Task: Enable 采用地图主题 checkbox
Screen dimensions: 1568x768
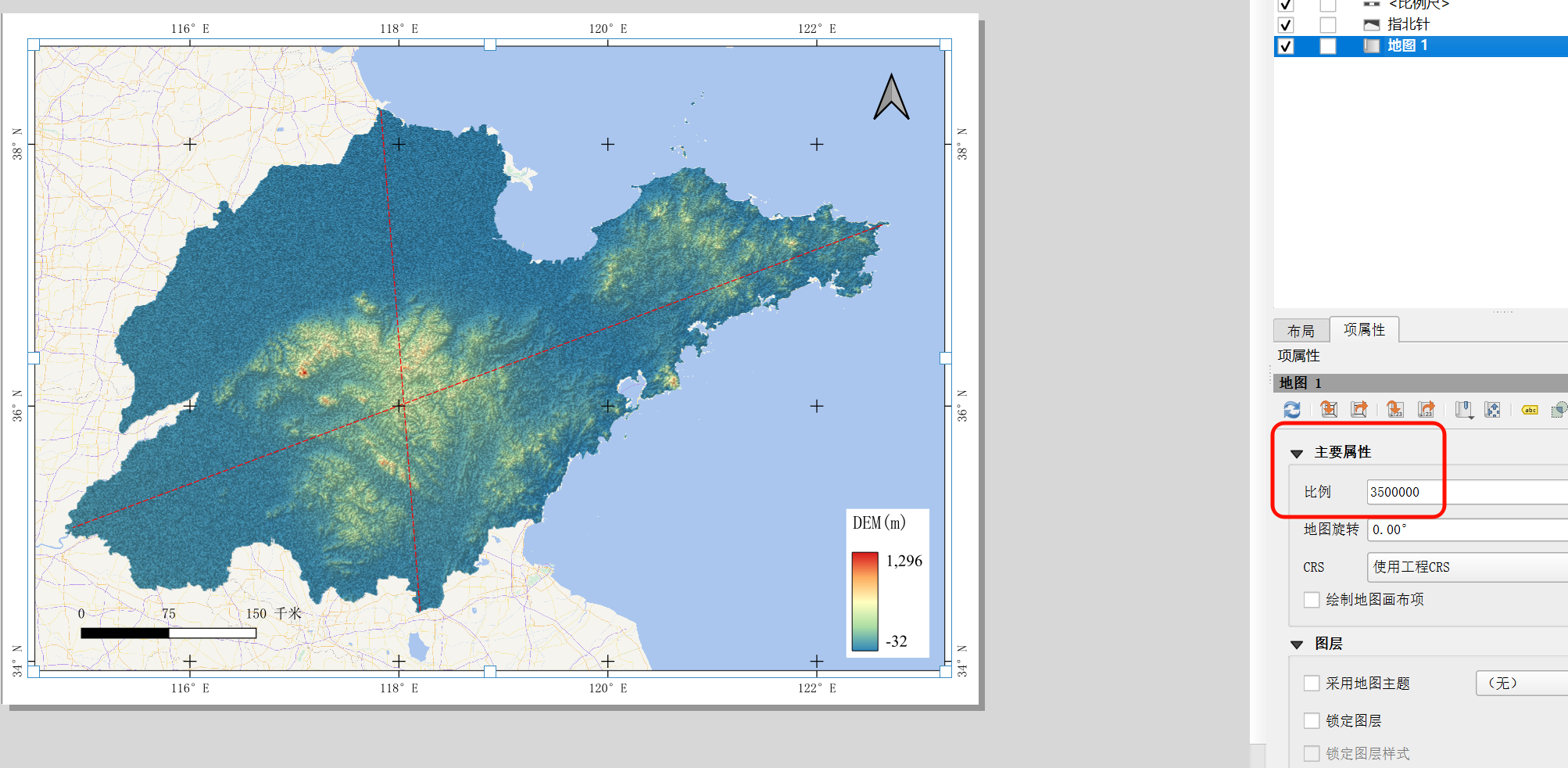Action: [x=1312, y=683]
